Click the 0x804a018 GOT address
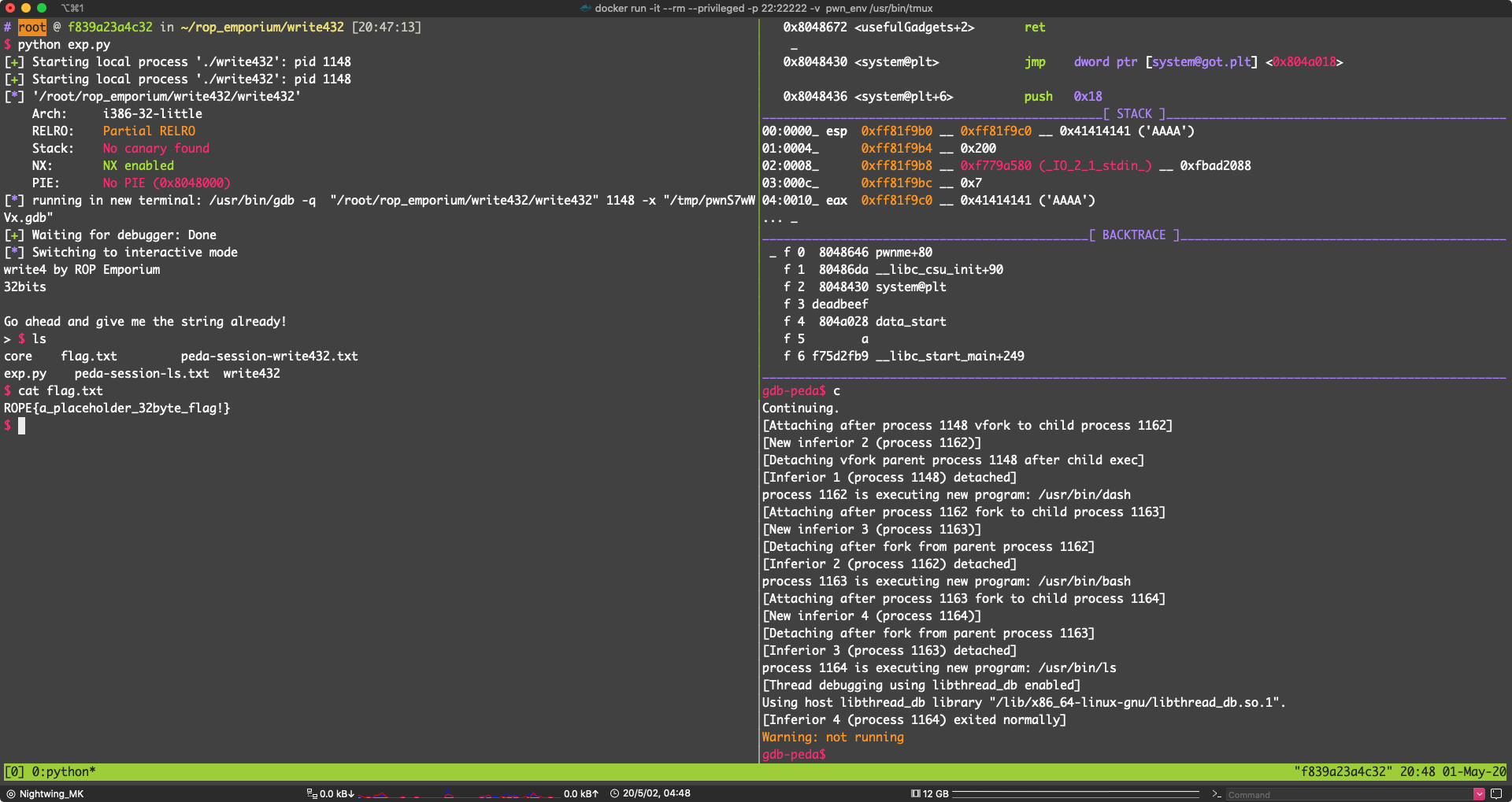1512x802 pixels. [x=1304, y=62]
